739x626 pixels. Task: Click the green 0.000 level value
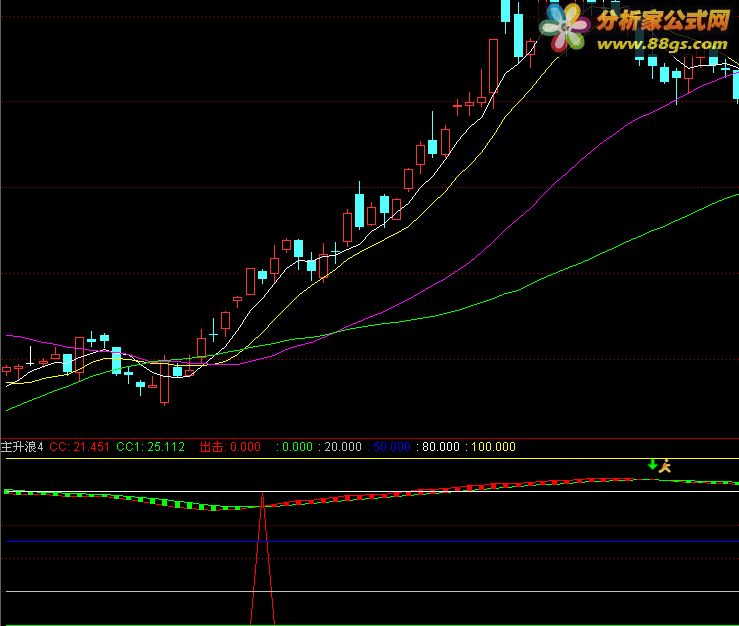coord(295,446)
